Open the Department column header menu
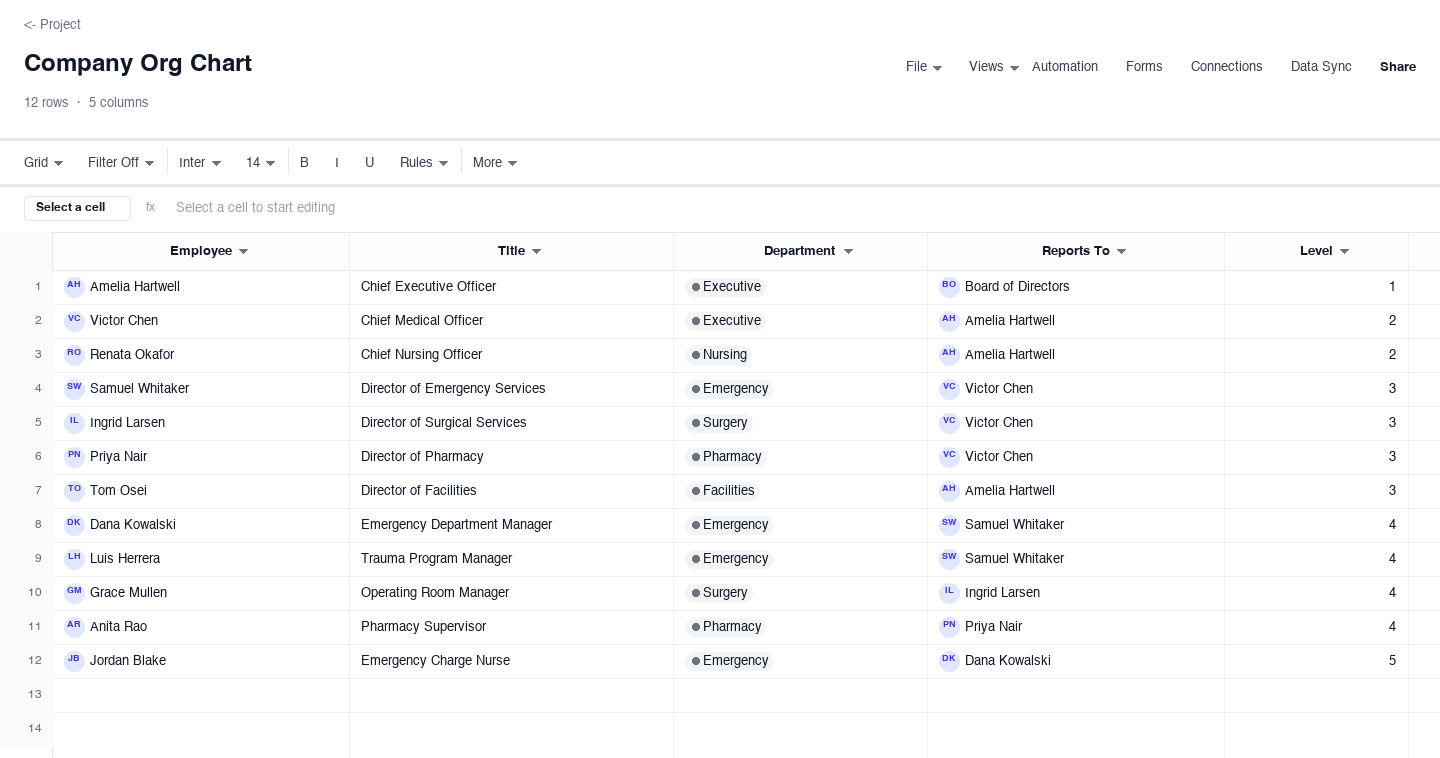The height and width of the screenshot is (758, 1440). pyautogui.click(x=848, y=252)
